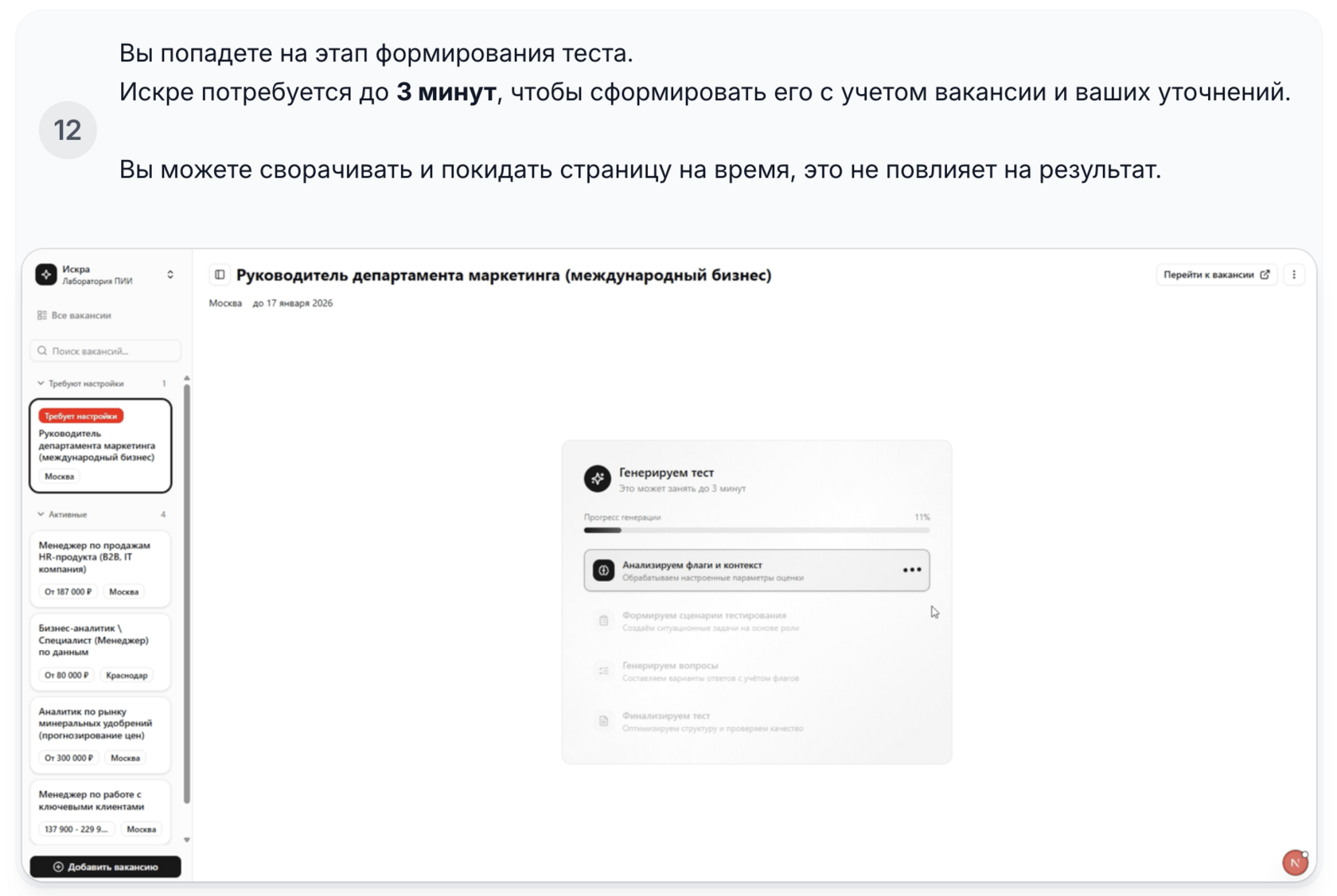
Task: Click the Анализируем флаги step icon
Action: [603, 570]
